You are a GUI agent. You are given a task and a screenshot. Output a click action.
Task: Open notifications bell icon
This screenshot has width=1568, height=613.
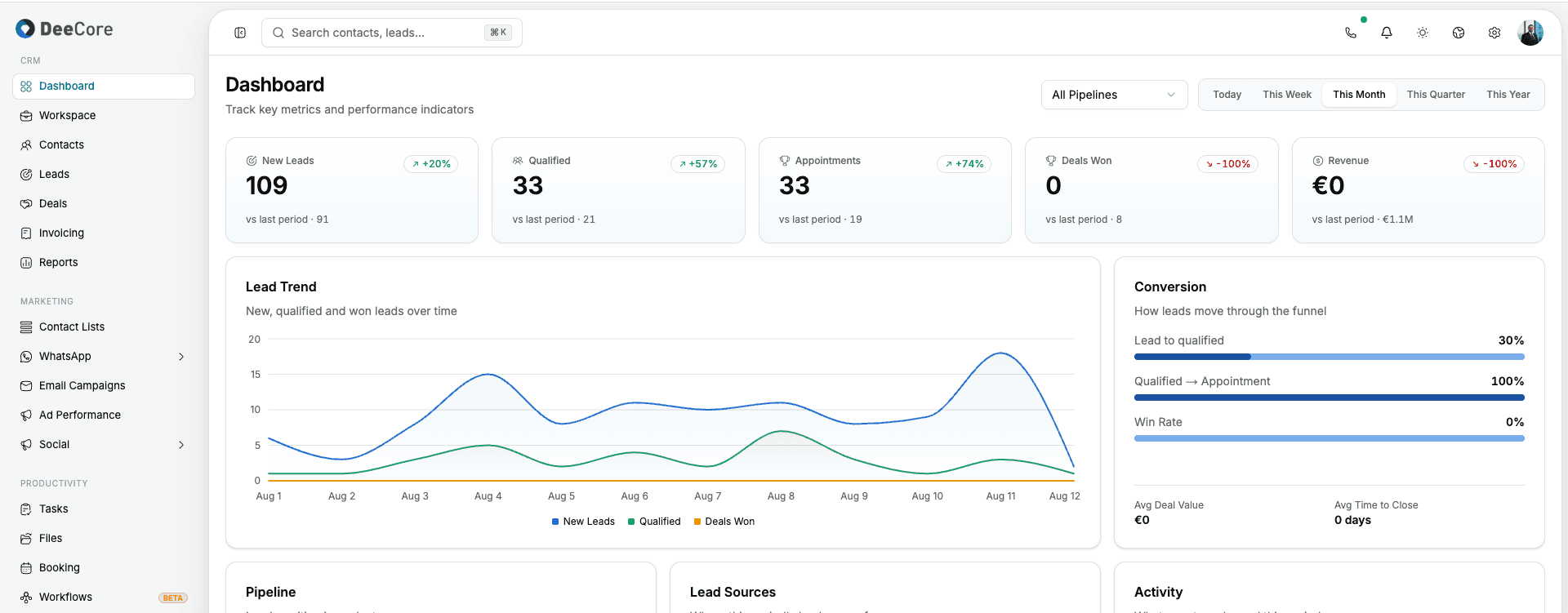pos(1387,33)
